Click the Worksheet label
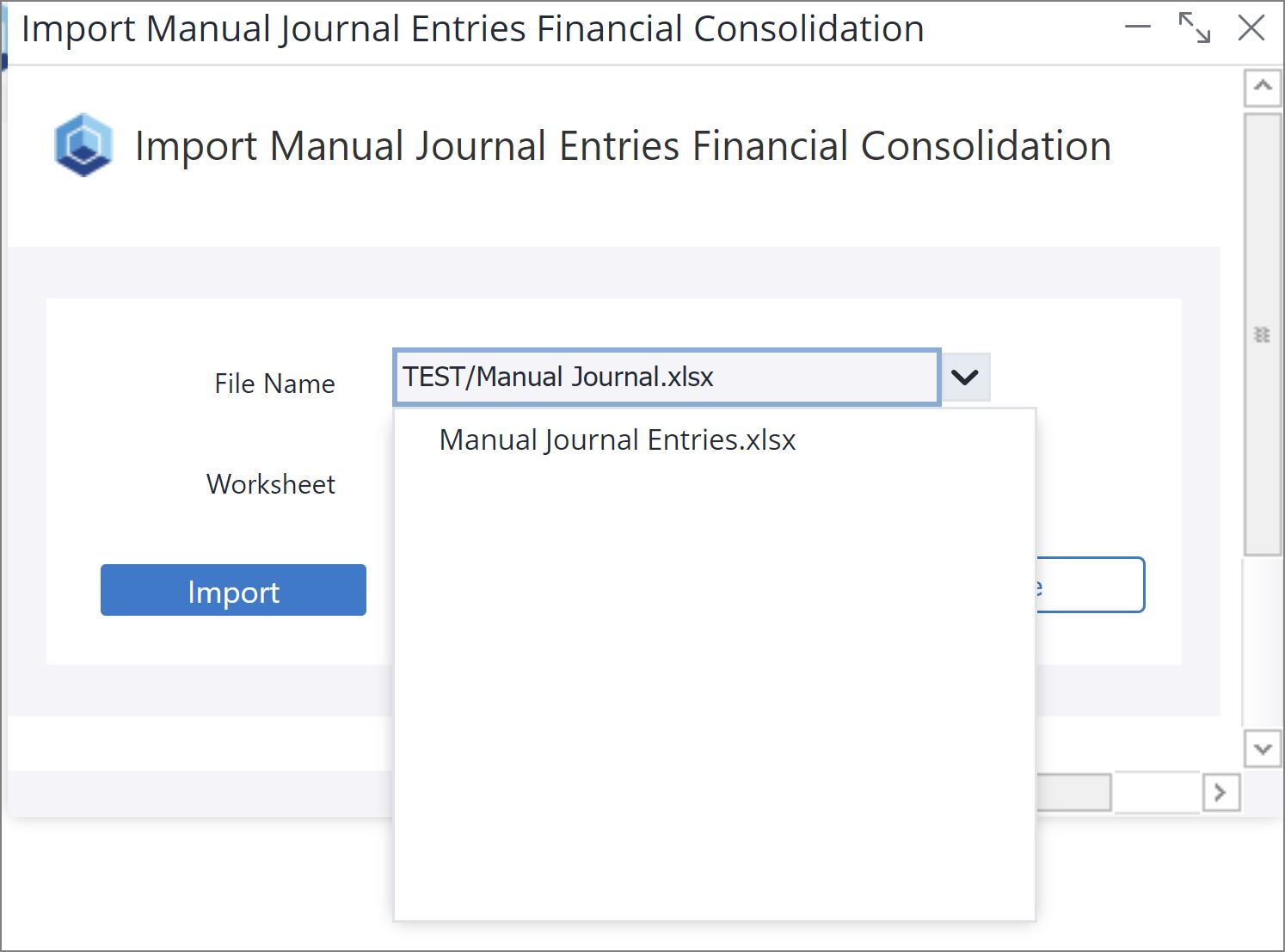1285x952 pixels. pos(271,484)
